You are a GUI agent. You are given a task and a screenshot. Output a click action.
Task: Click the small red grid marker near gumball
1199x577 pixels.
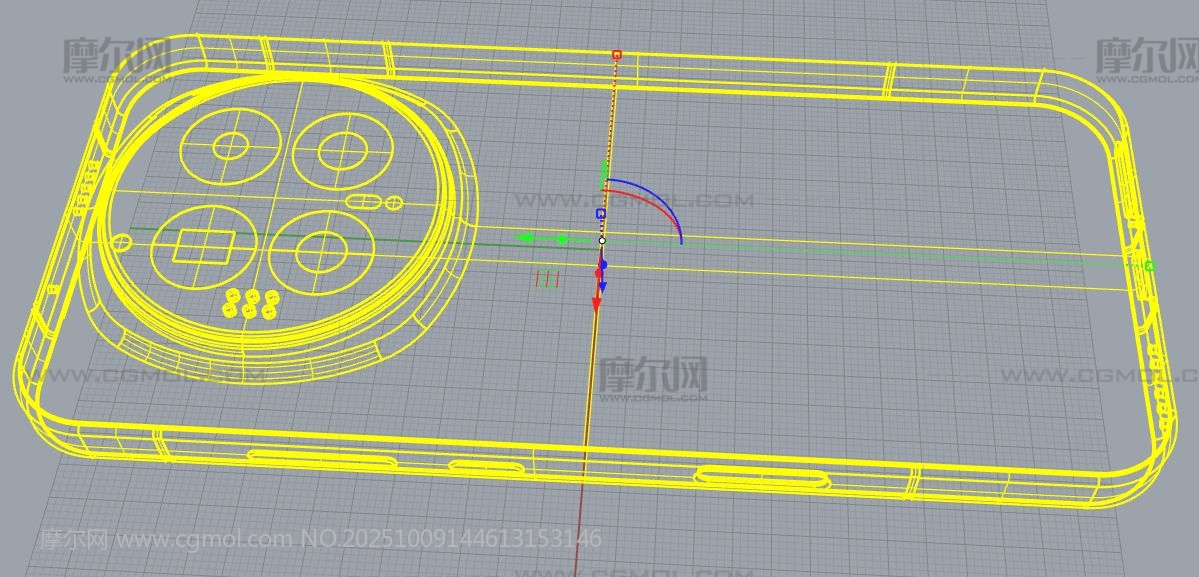click(x=547, y=278)
